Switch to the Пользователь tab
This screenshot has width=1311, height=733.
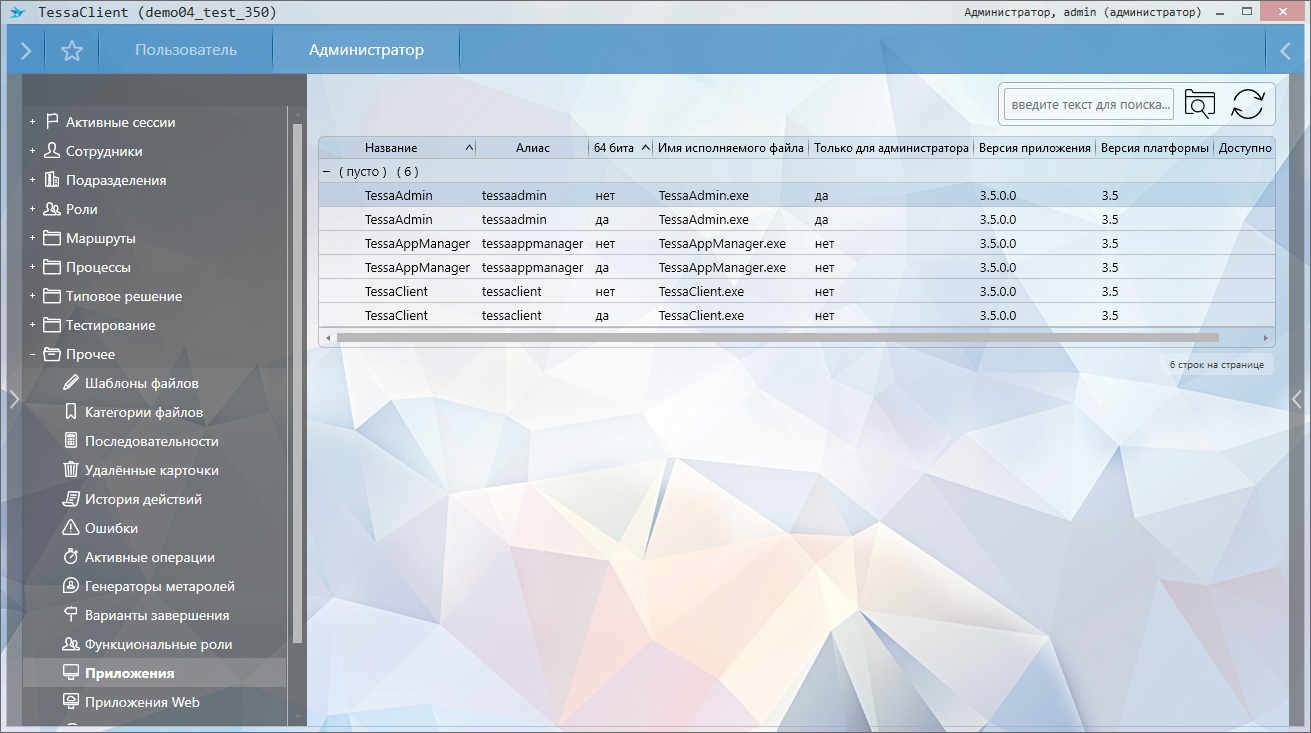tap(186, 50)
